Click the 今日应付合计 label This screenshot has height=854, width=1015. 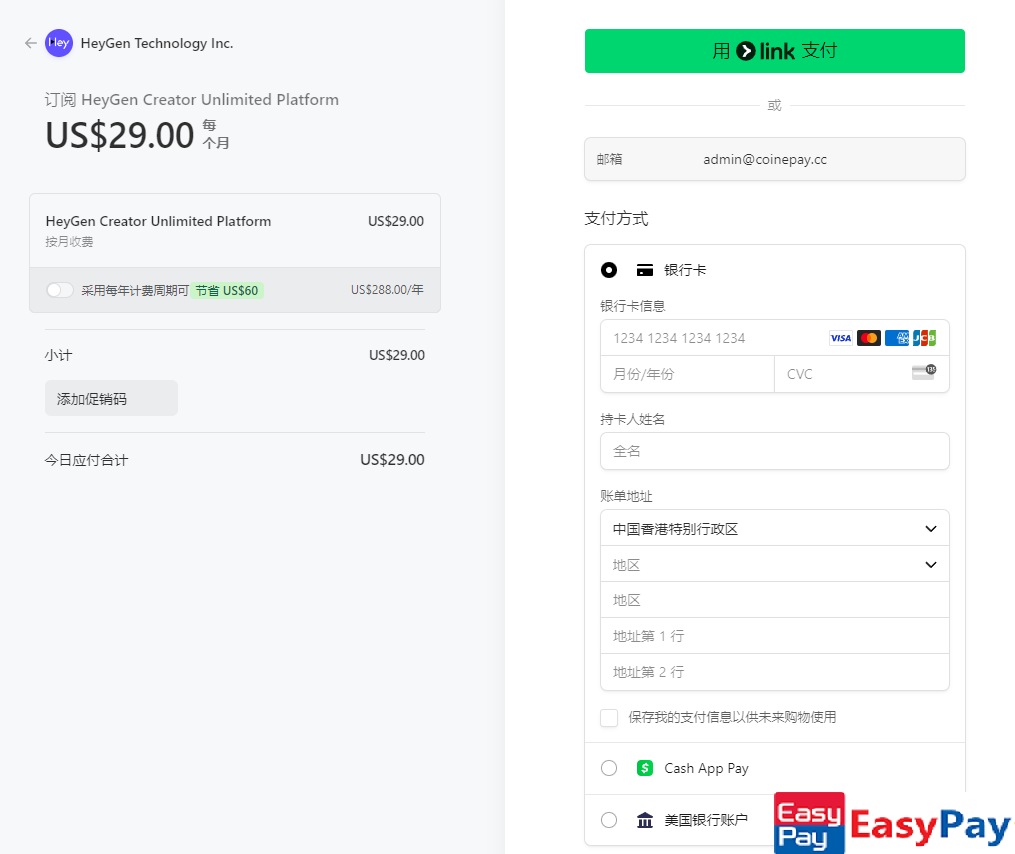[86, 460]
